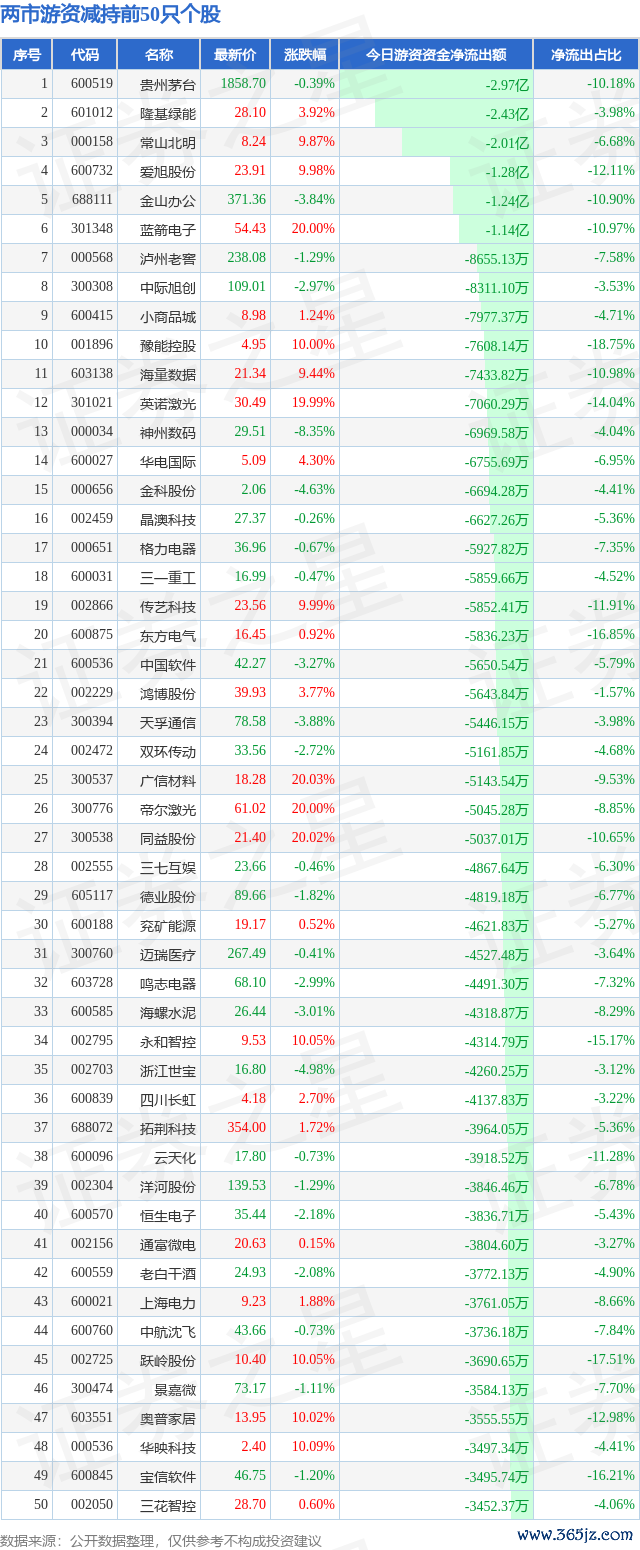Click the 20.03% change for 广信材料
Screen dimensions: 640x1550
[x=314, y=780]
